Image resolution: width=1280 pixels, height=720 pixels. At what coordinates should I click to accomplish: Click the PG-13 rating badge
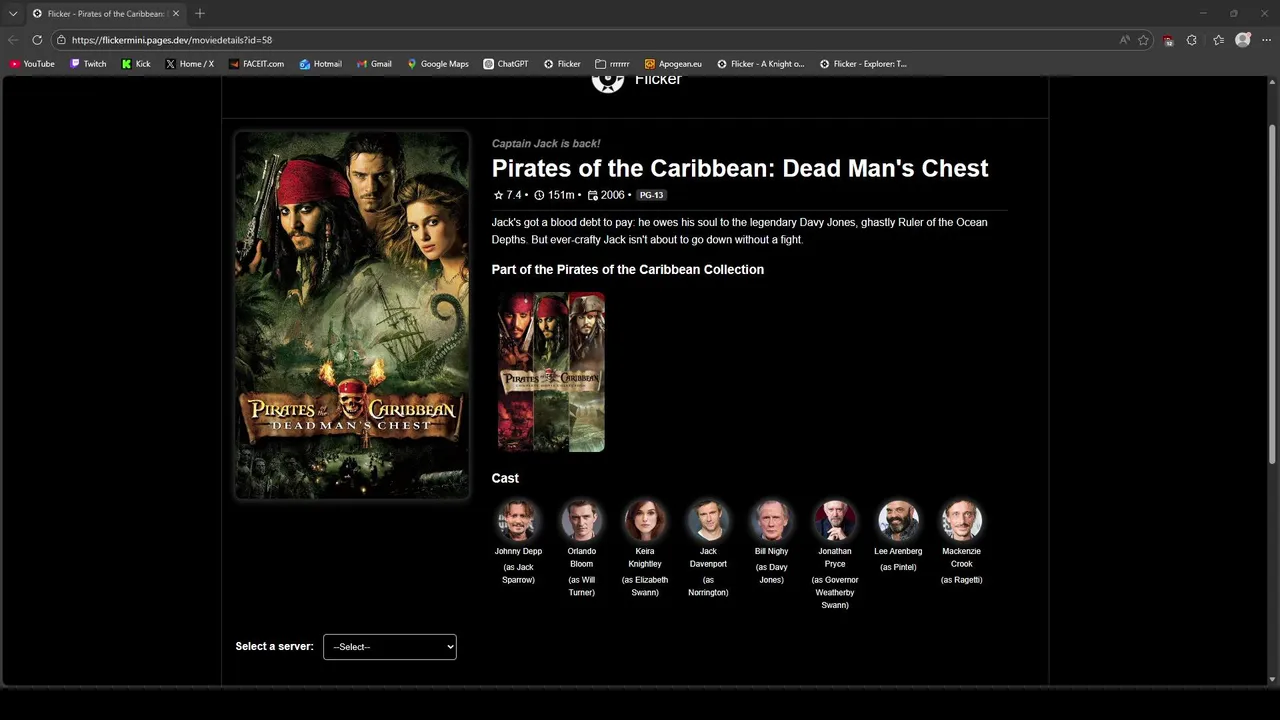tap(651, 195)
